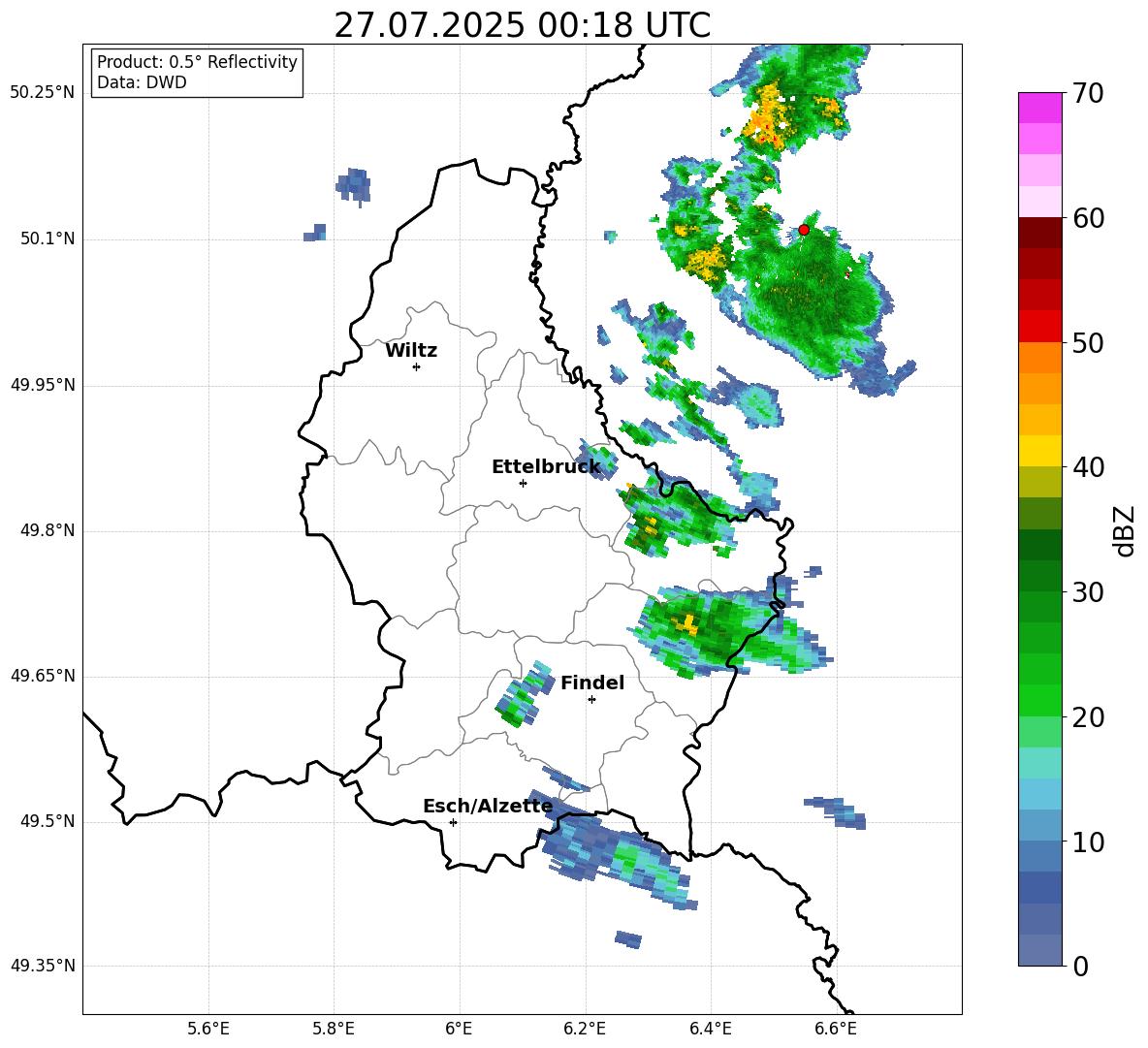Click the Findel station cross marker
The image size is (1148, 1048).
tap(591, 700)
